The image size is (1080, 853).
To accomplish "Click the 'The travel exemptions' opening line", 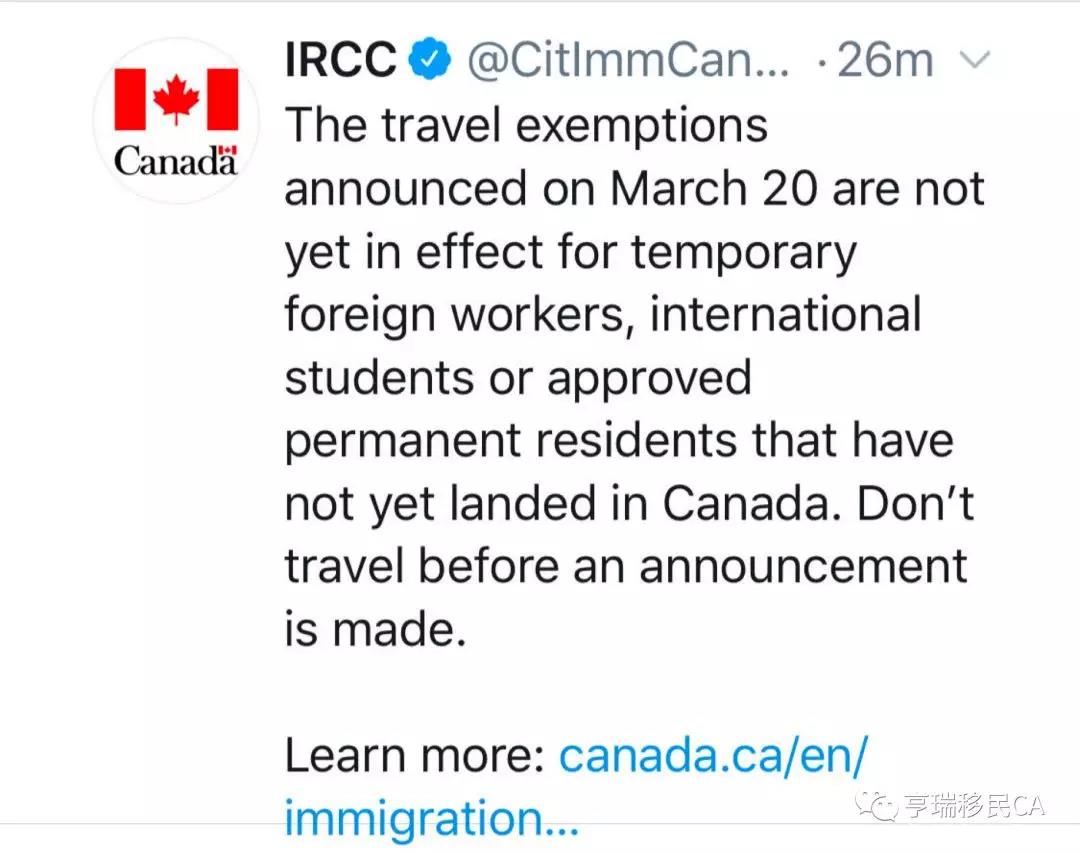I will click(526, 125).
